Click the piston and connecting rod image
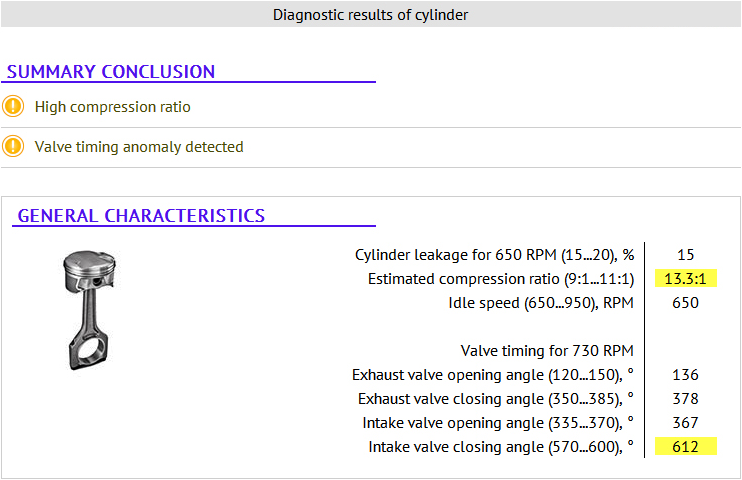The height and width of the screenshot is (480, 742). [x=89, y=310]
